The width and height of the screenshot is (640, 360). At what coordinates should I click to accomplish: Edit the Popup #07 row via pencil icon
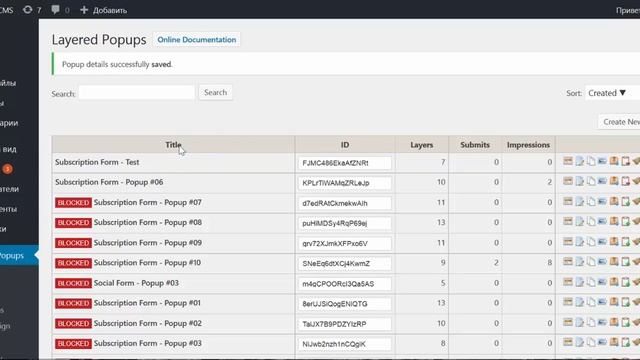point(580,202)
